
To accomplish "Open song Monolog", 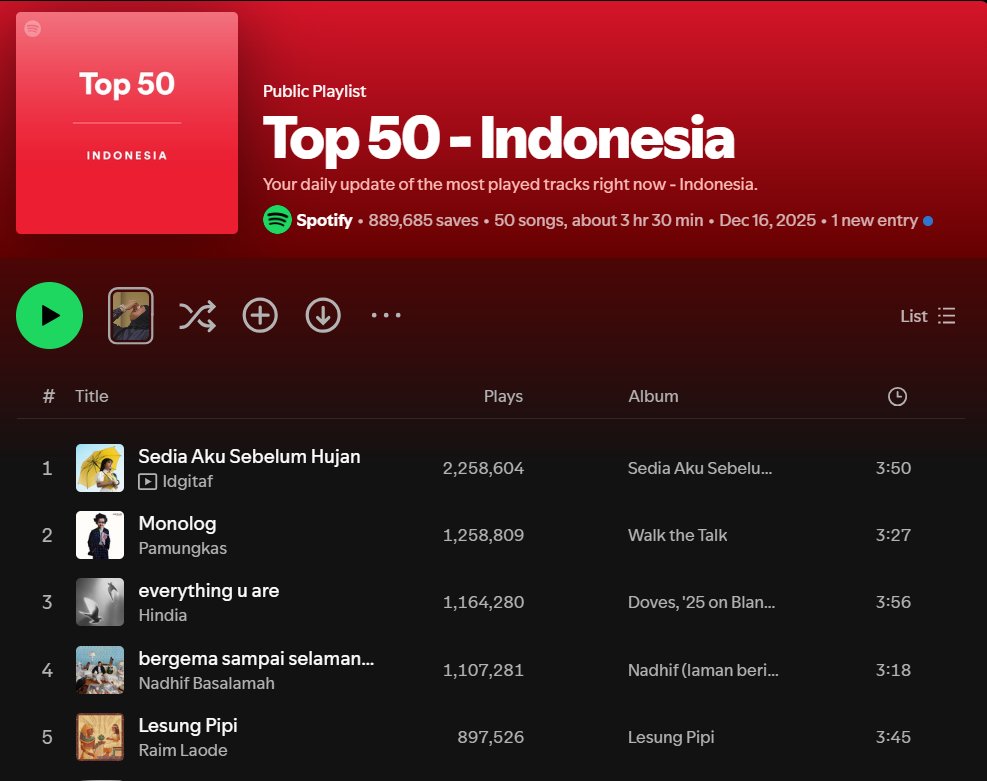I will (177, 523).
